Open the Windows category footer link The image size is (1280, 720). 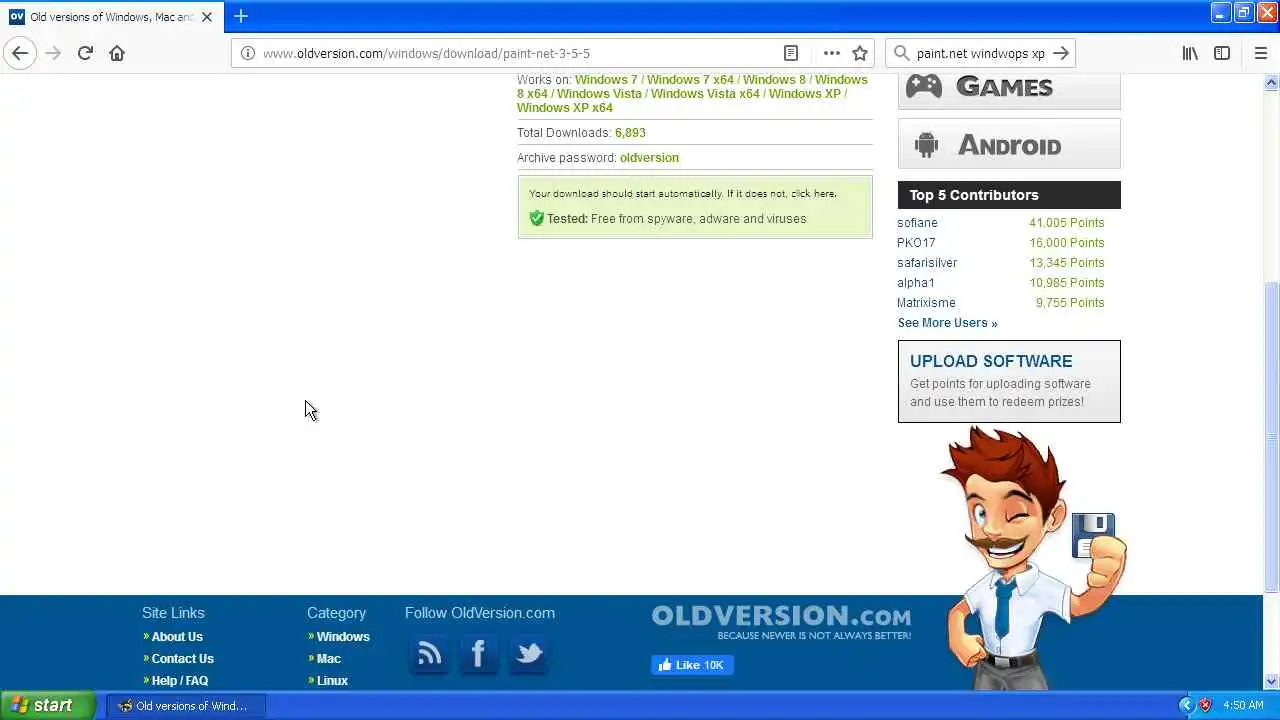343,637
